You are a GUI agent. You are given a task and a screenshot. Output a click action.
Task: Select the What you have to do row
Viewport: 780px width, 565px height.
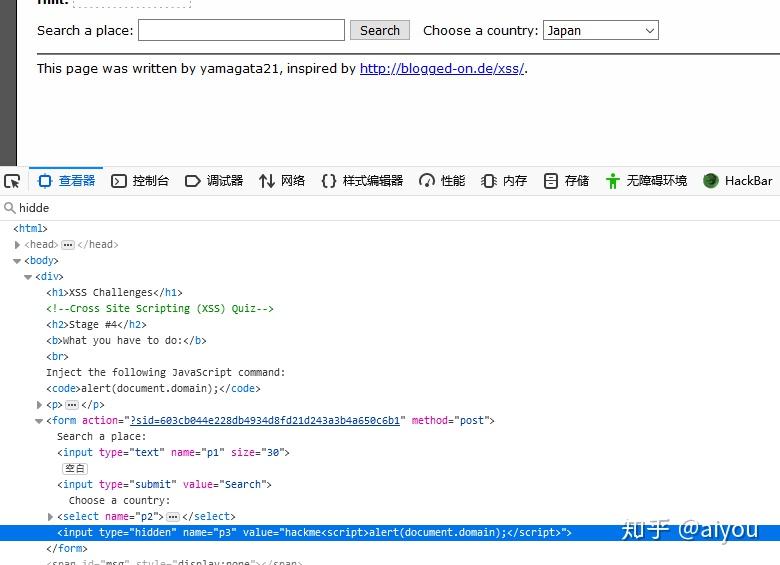(126, 340)
